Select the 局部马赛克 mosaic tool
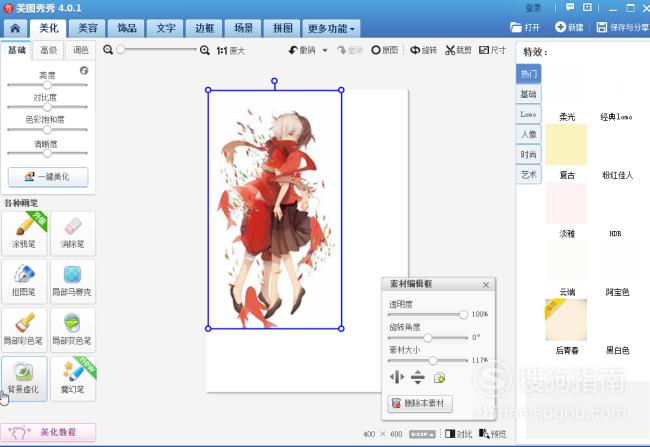Image resolution: width=650 pixels, height=447 pixels. [x=73, y=281]
